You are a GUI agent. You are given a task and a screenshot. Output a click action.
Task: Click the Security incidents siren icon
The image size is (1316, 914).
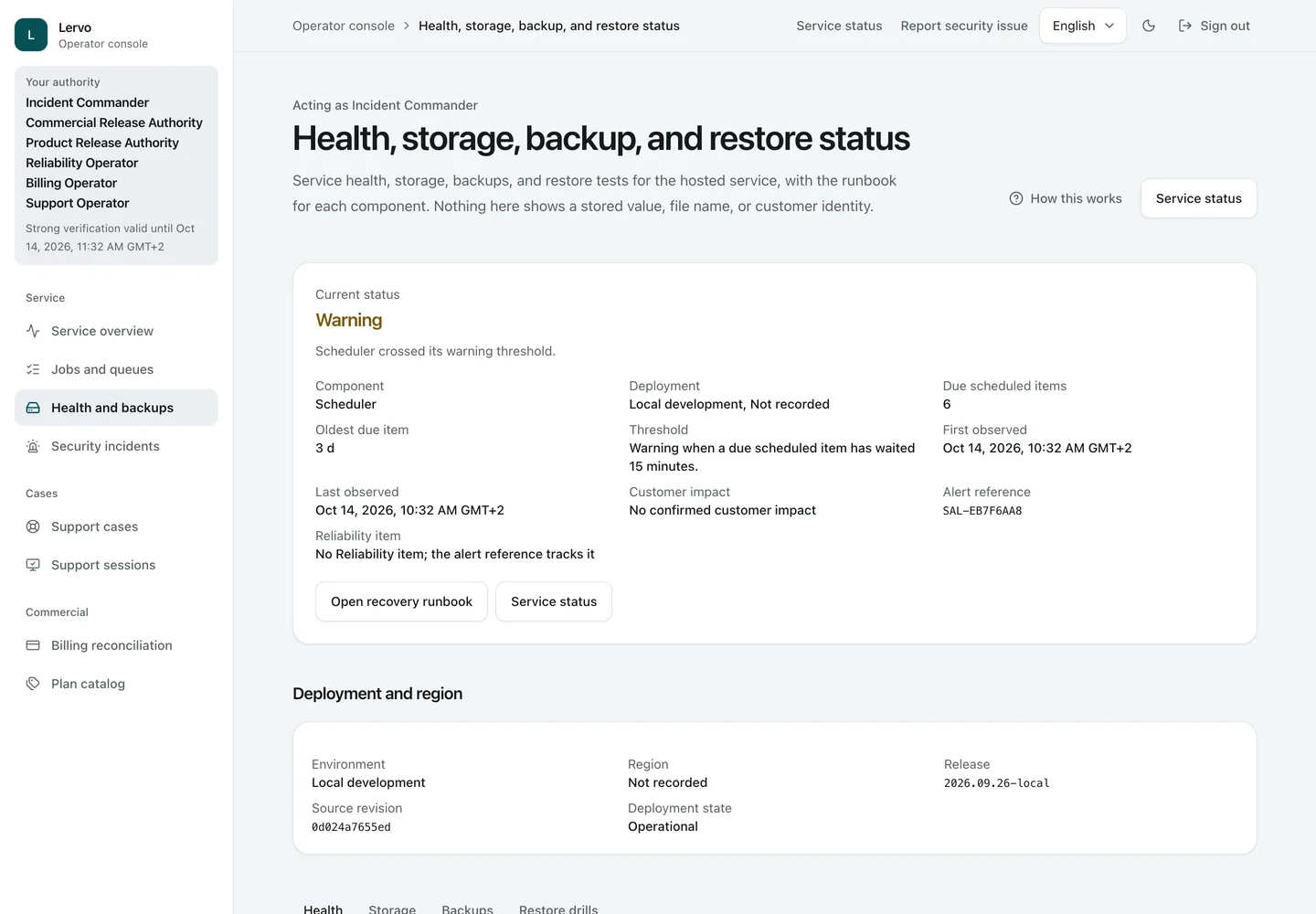point(33,446)
